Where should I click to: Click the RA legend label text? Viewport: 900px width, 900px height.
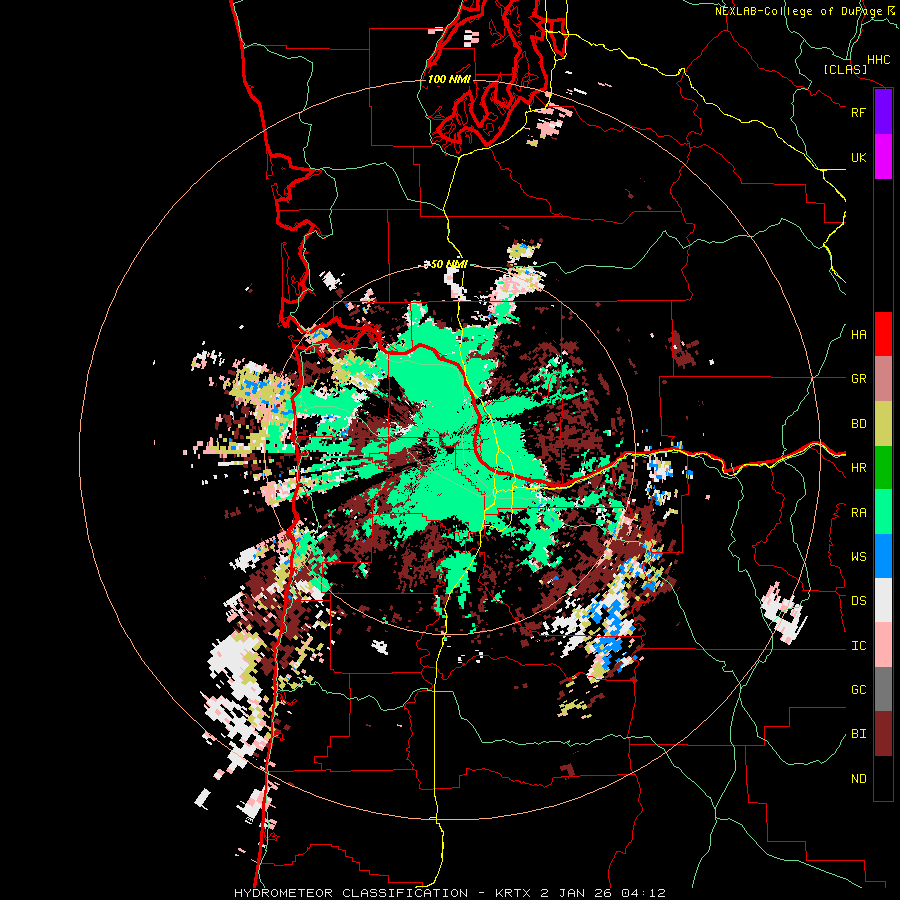858,513
